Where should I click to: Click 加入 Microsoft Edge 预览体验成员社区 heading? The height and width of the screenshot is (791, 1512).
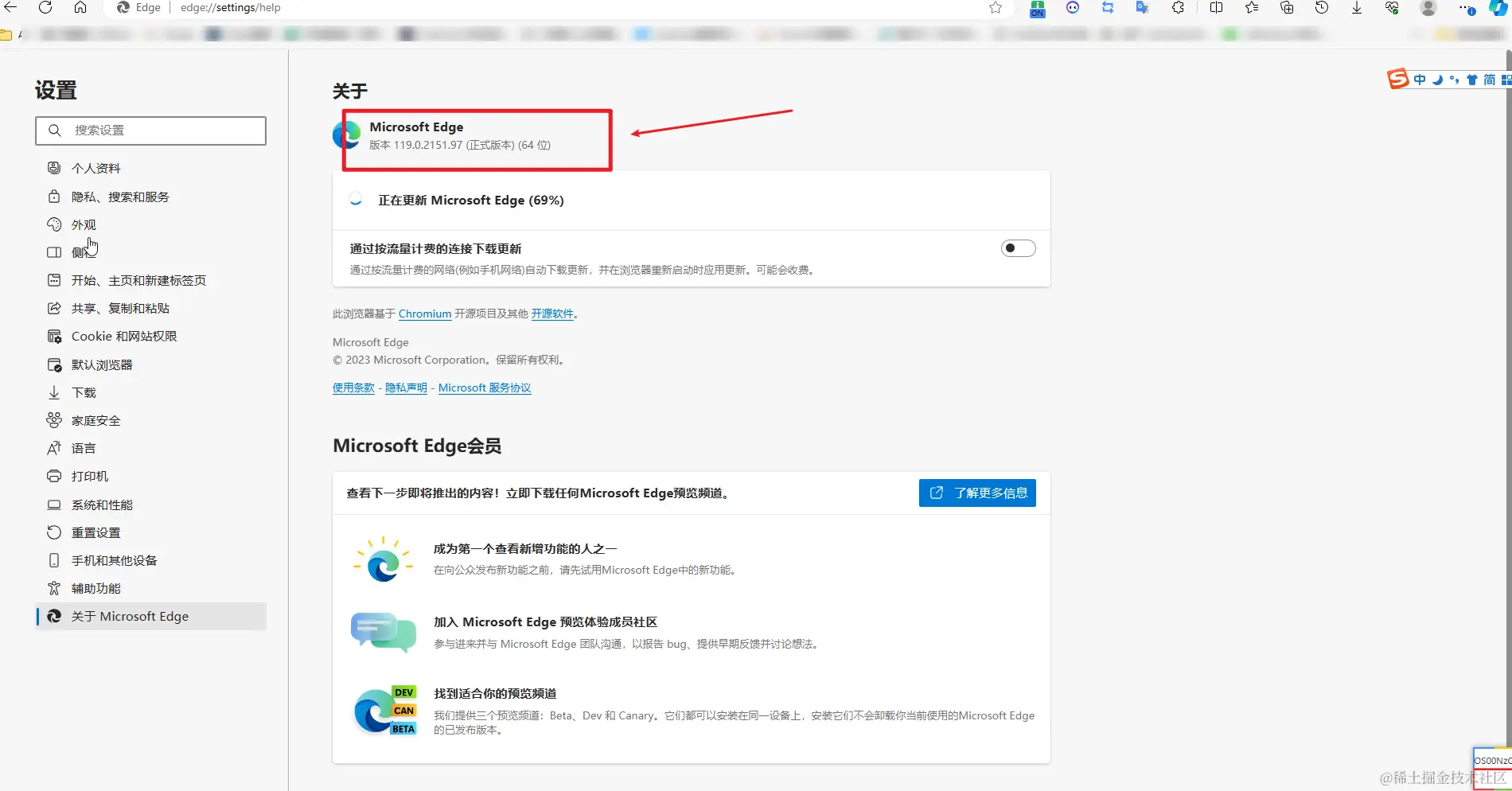[x=545, y=621]
